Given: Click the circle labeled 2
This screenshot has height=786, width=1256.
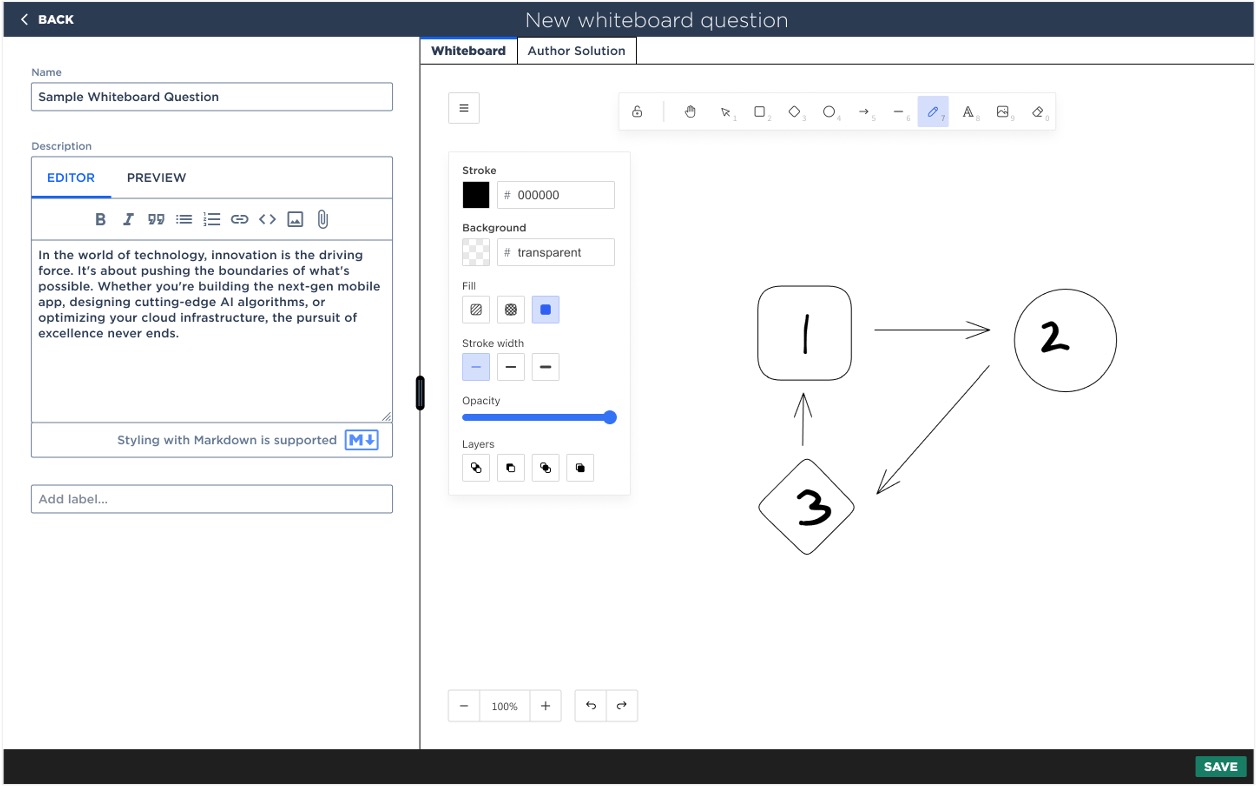Looking at the screenshot, I should 1065,340.
